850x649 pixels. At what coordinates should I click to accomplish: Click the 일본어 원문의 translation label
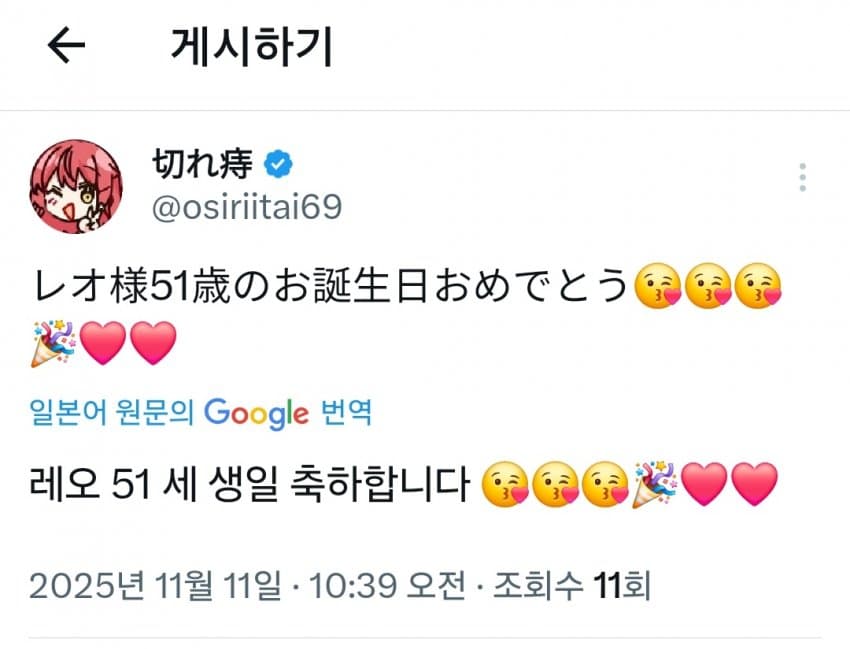pos(112,412)
